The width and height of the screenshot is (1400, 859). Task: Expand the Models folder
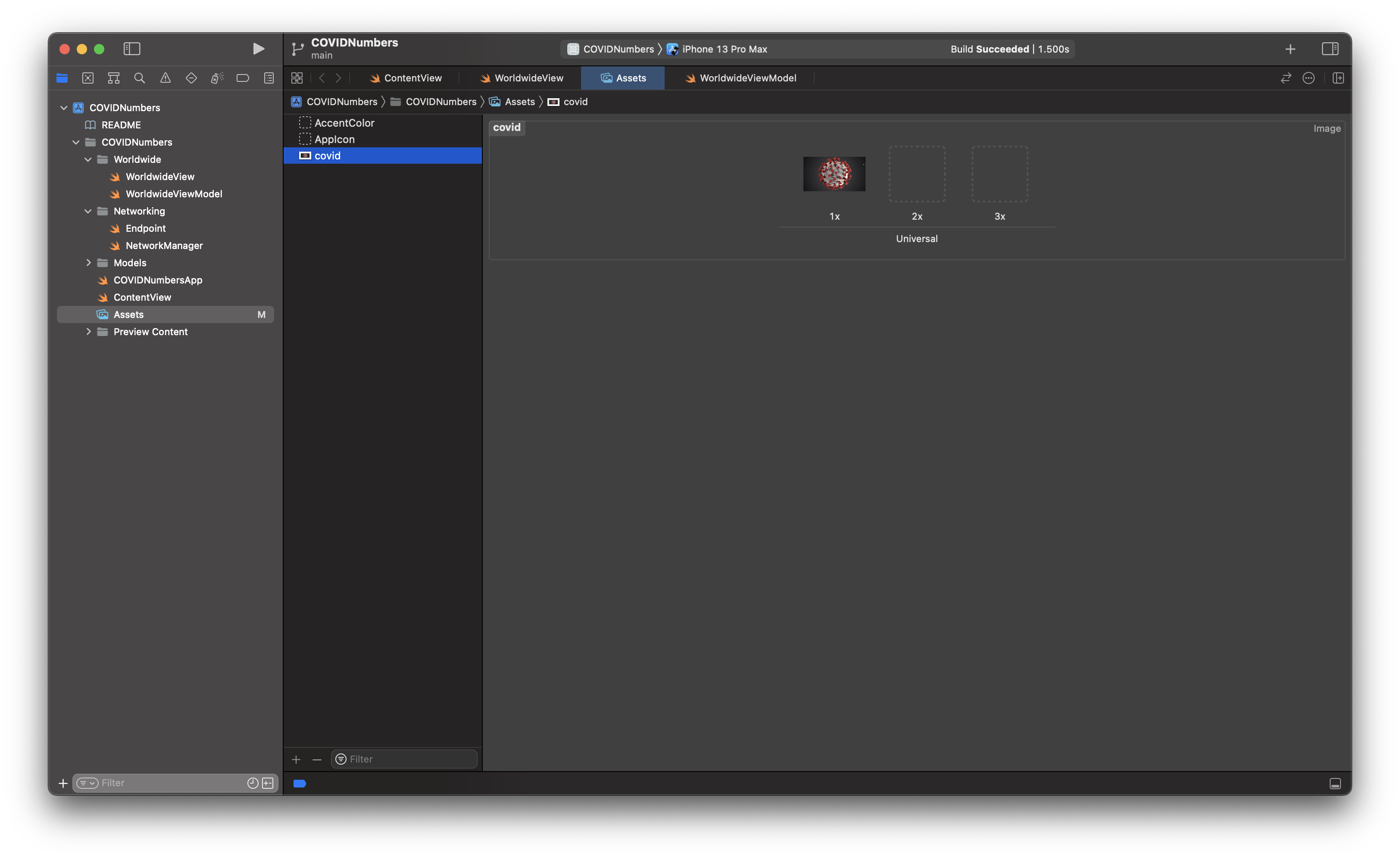[x=88, y=262]
